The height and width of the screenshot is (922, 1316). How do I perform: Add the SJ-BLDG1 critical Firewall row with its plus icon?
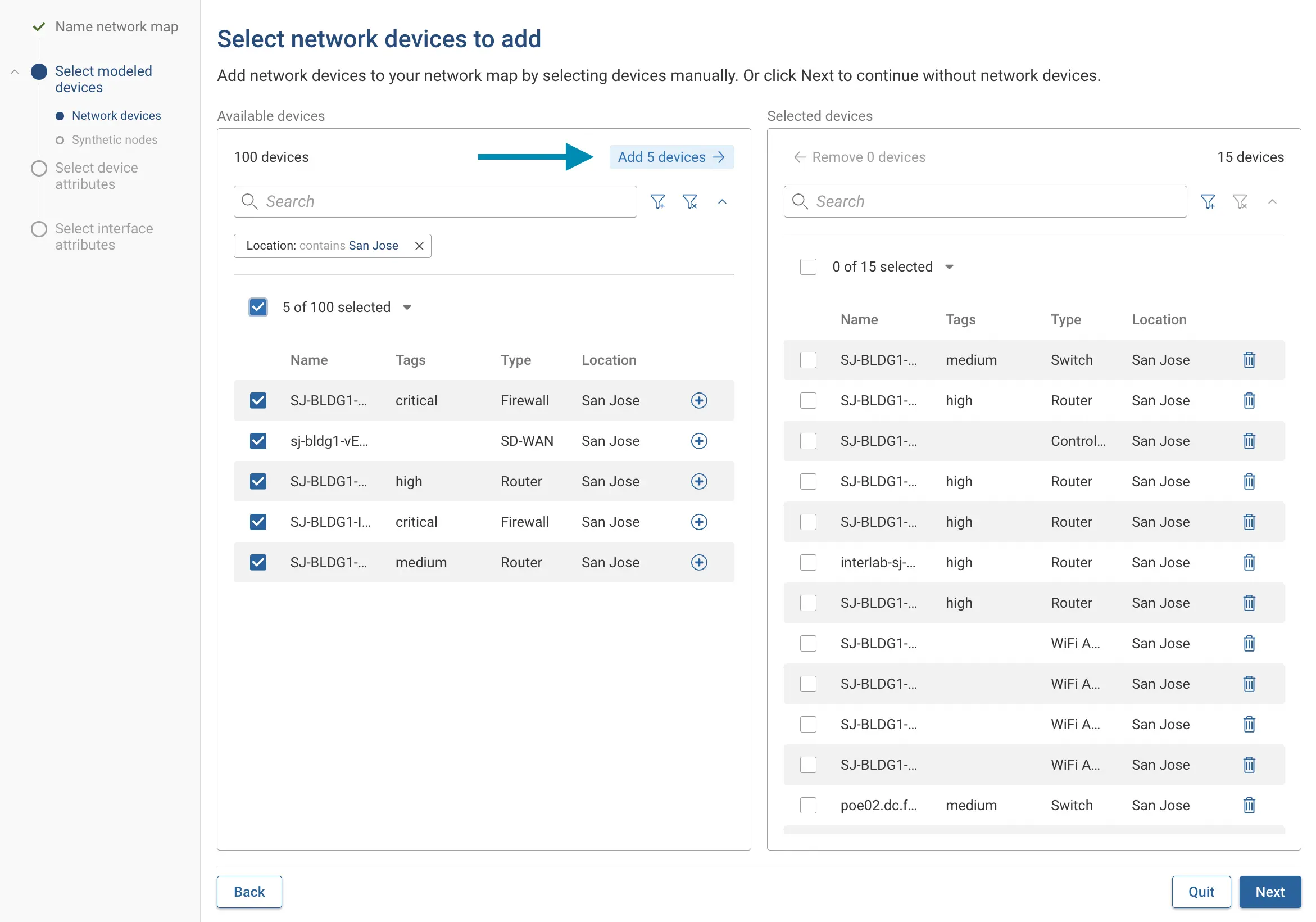[698, 400]
